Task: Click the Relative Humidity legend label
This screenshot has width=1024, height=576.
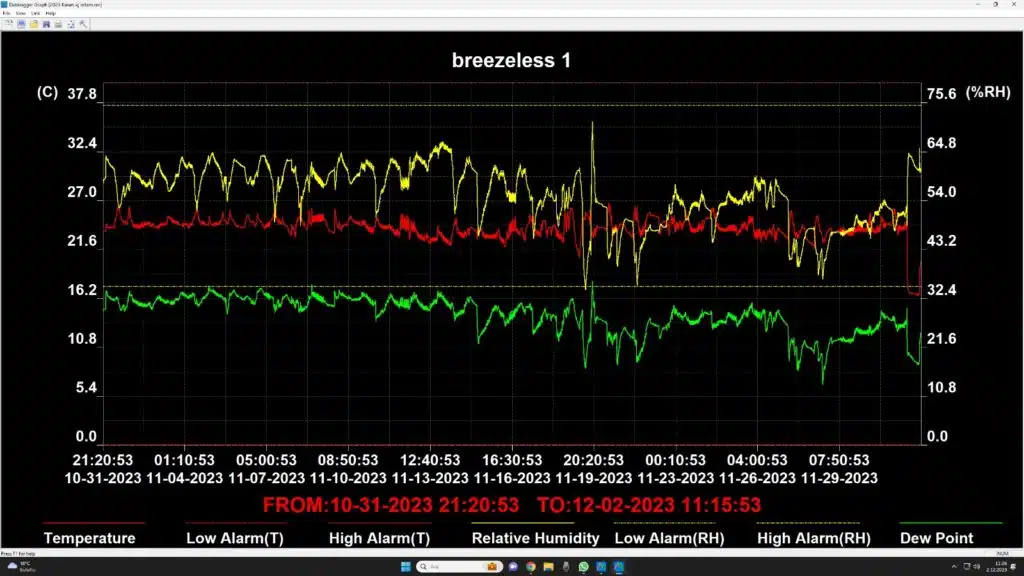Action: point(536,538)
